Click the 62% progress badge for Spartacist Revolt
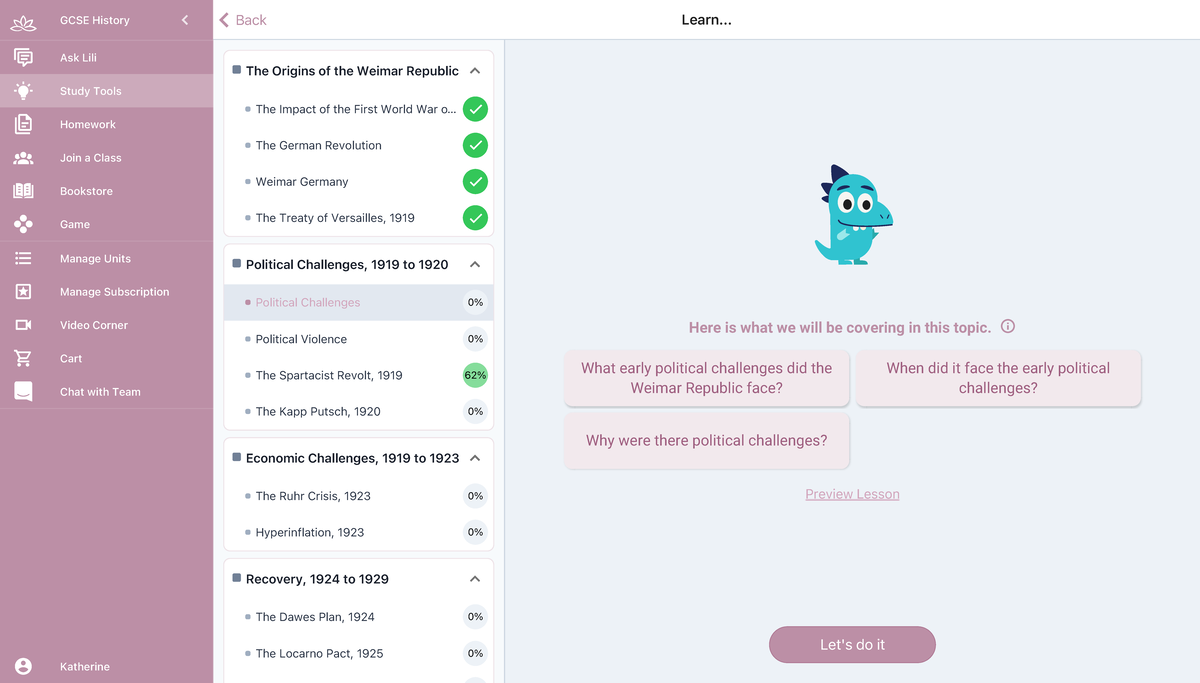The width and height of the screenshot is (1200, 683). 476,375
